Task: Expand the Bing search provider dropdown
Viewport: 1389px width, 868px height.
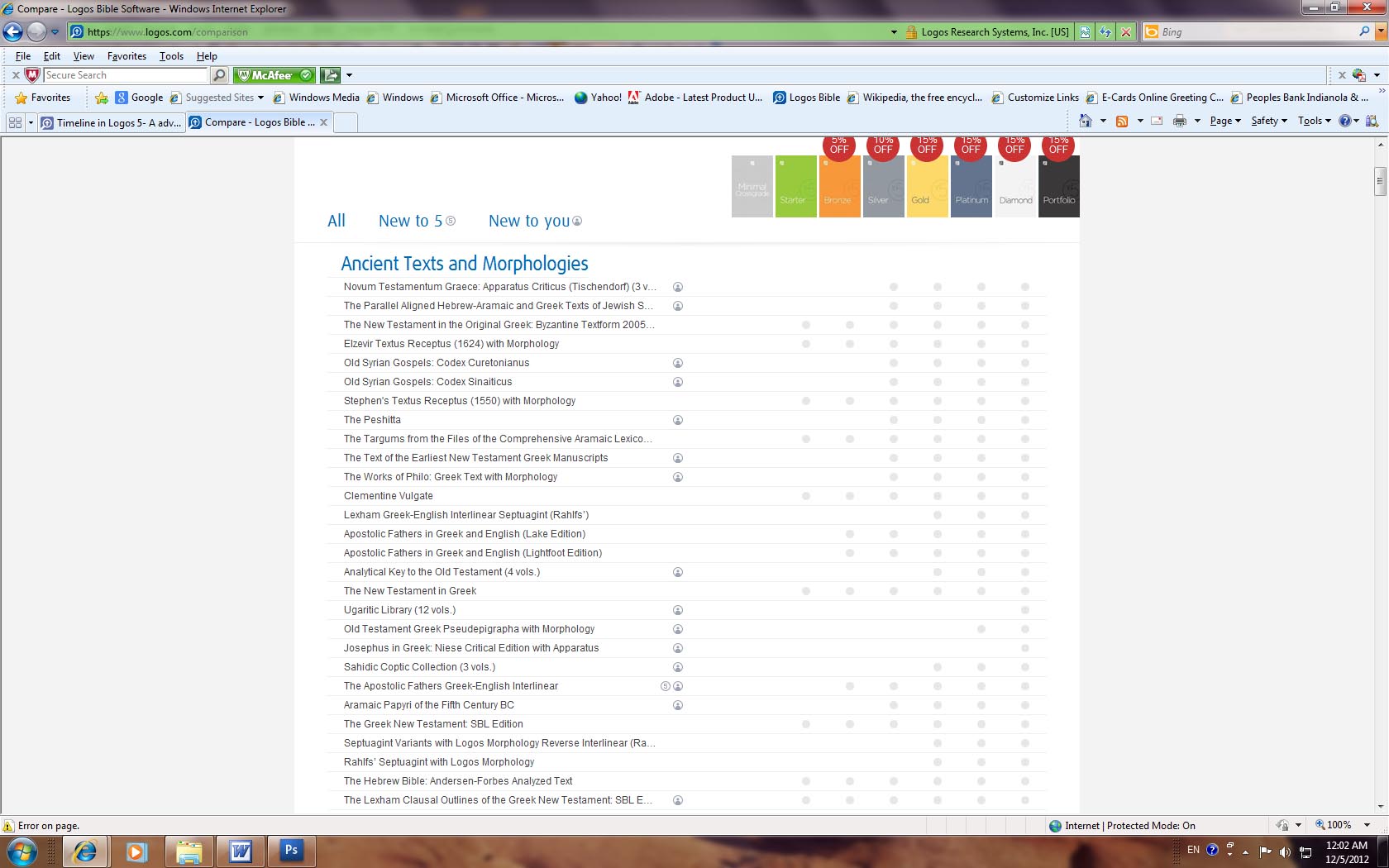Action: coord(1379,32)
